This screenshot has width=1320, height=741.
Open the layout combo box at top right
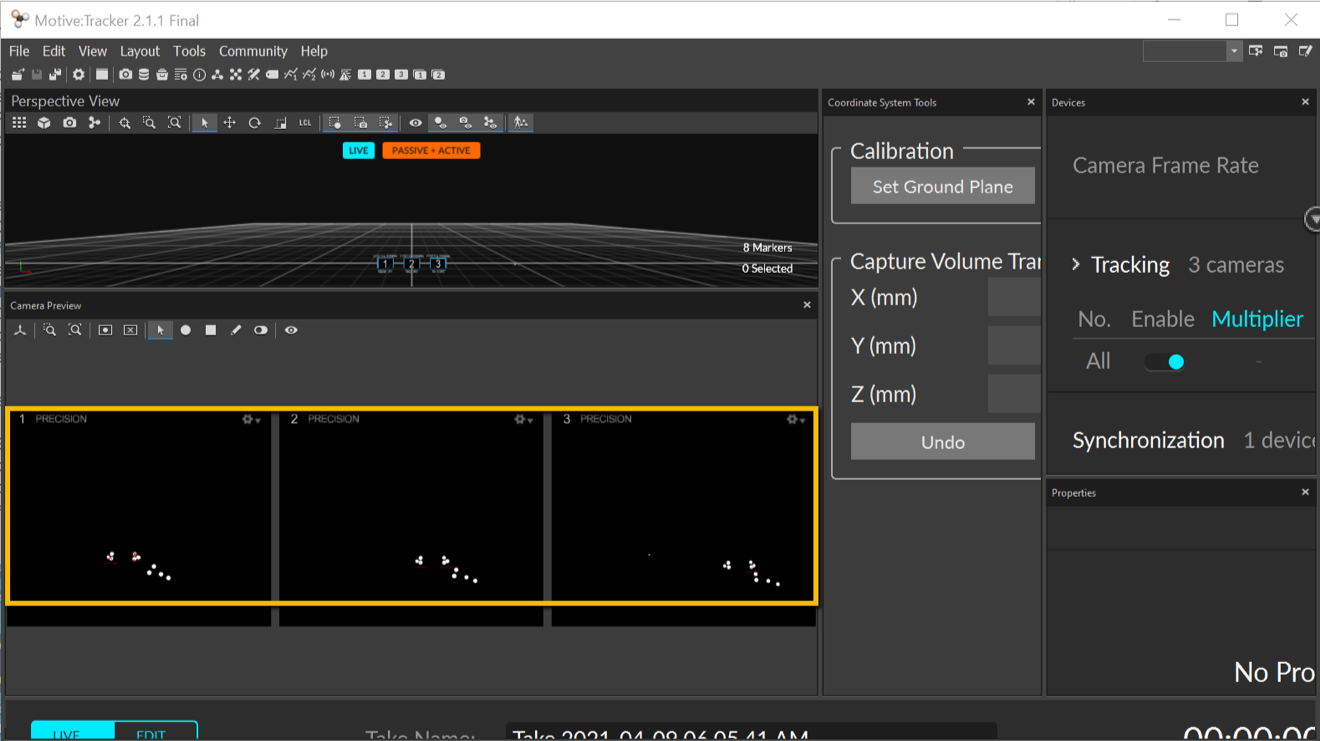point(1192,51)
